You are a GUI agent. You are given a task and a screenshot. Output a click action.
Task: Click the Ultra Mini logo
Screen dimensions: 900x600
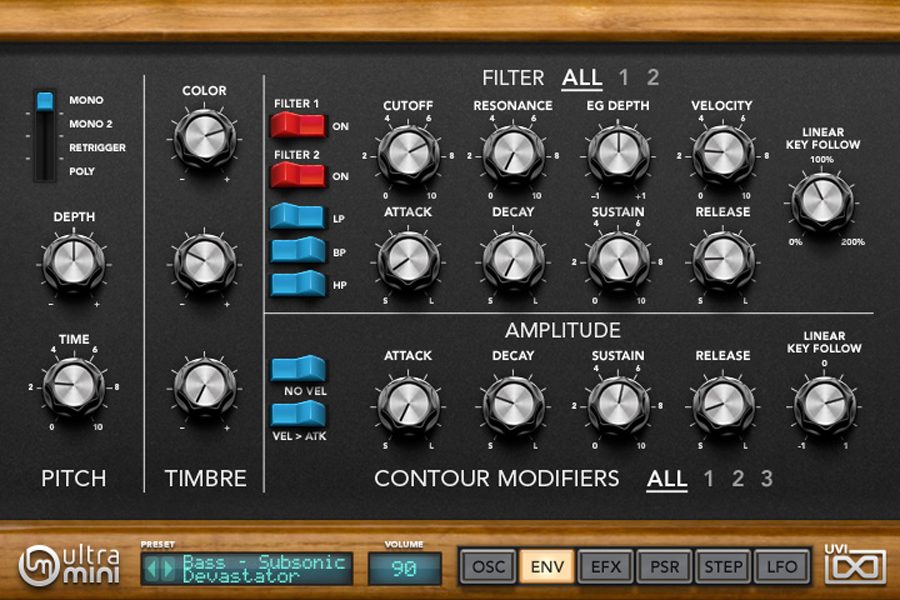pyautogui.click(x=69, y=566)
